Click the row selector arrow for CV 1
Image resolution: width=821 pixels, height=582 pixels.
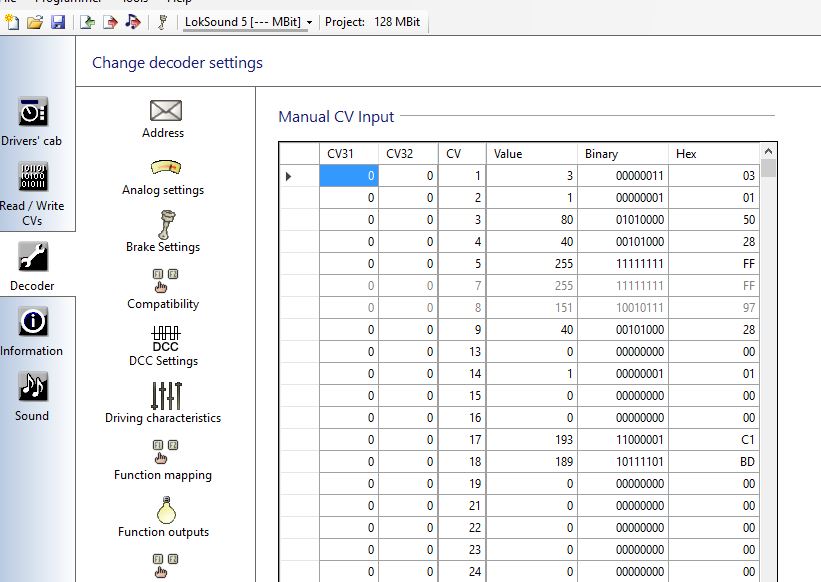tap(290, 176)
